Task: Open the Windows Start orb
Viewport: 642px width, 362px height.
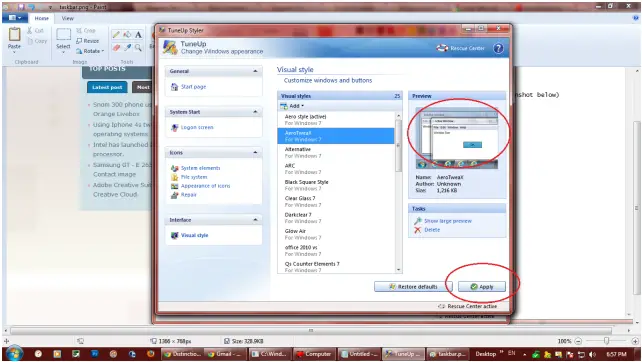Action: pyautogui.click(x=14, y=354)
